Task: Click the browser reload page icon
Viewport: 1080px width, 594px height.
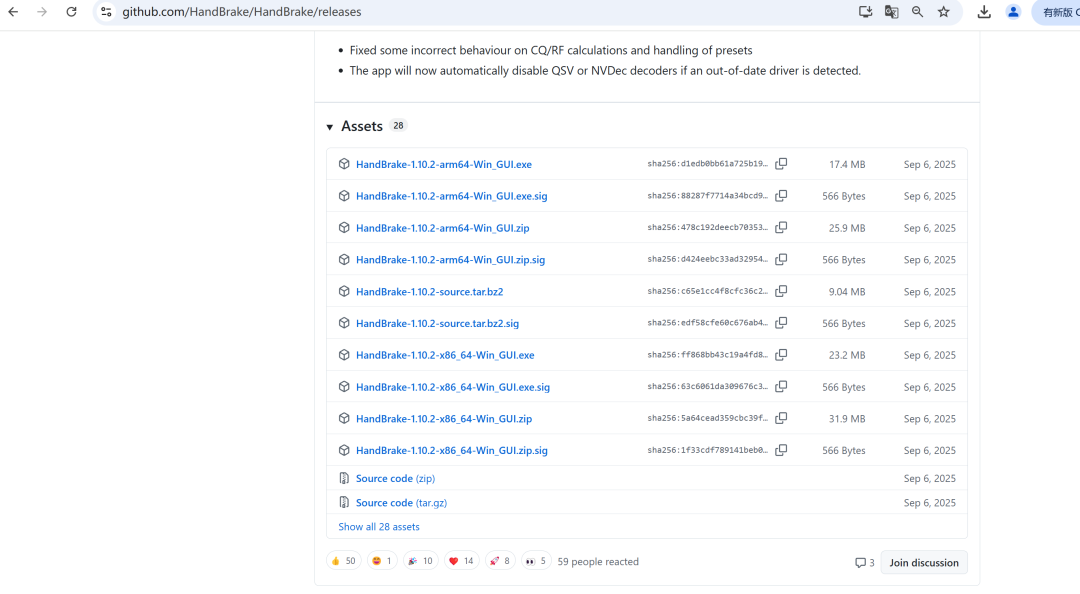Action: pos(71,12)
